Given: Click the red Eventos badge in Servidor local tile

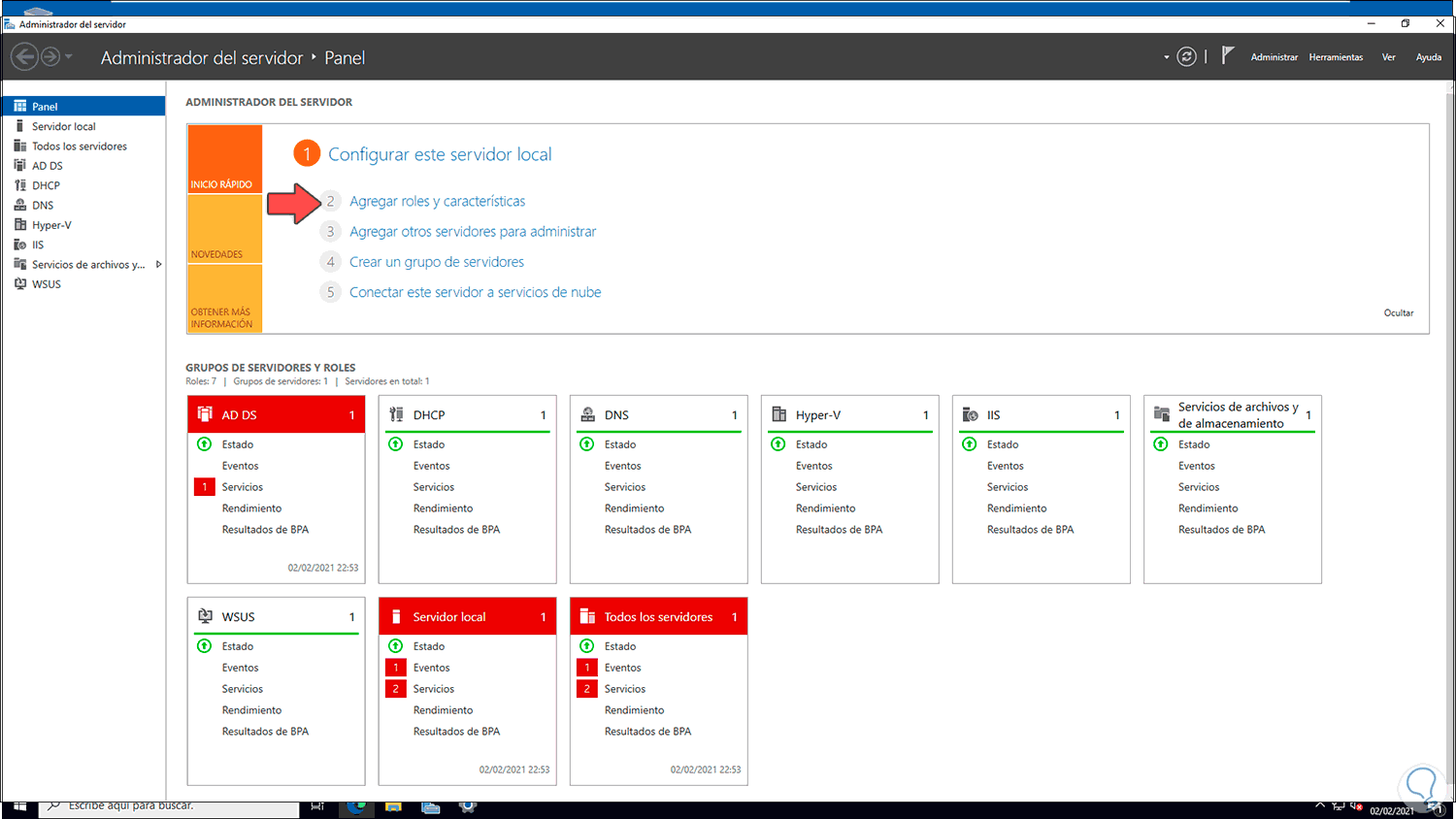Looking at the screenshot, I should tap(395, 668).
